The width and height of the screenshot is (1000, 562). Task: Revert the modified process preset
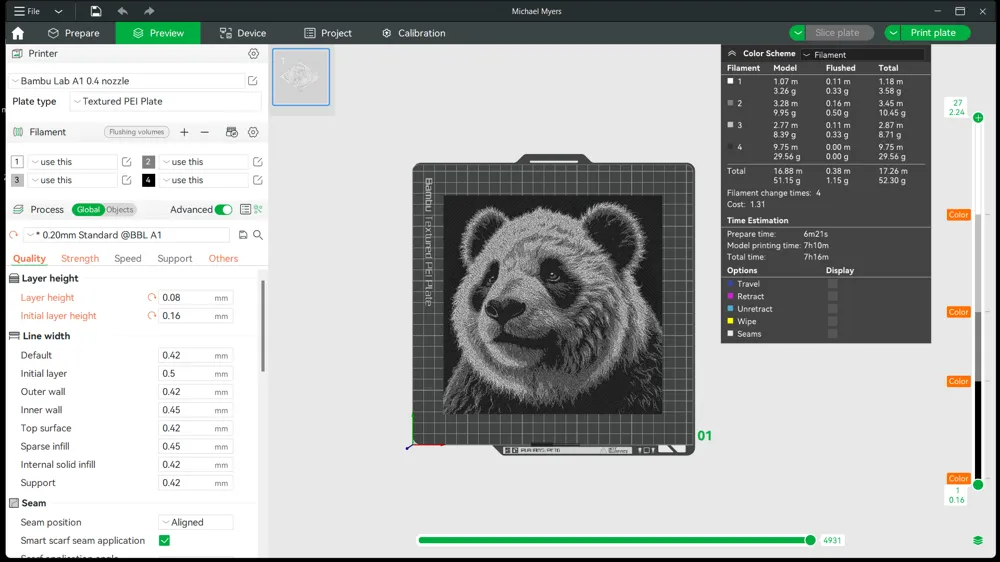pyautogui.click(x=13, y=235)
